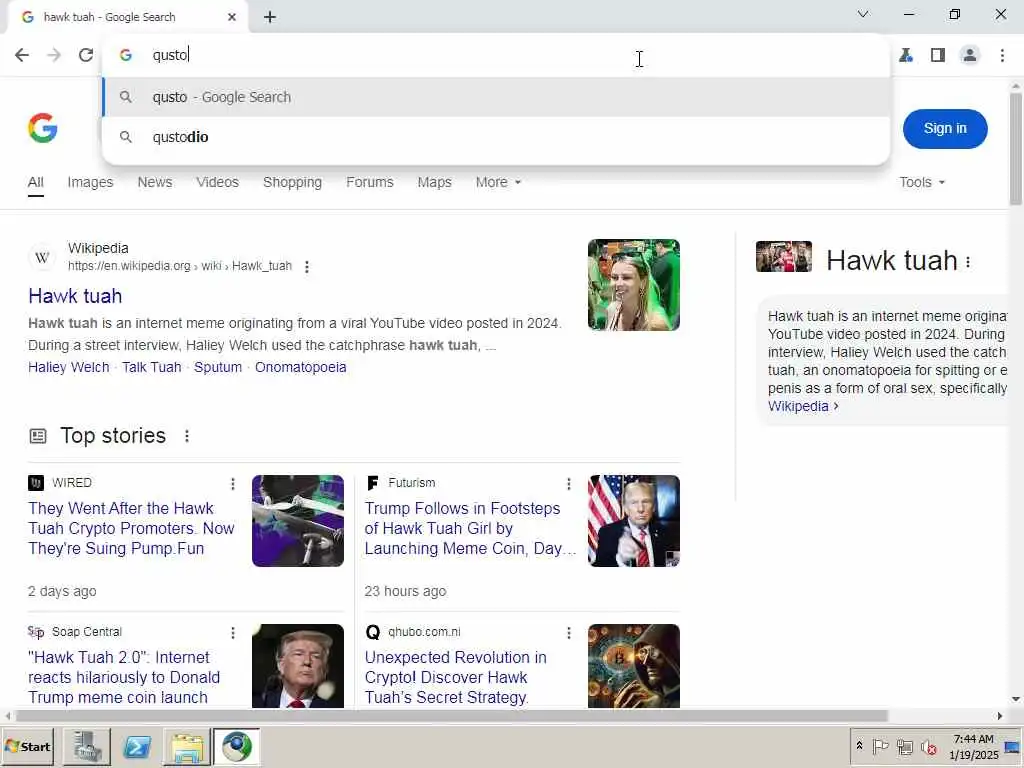Select the 'qustodio' search suggestion
This screenshot has width=1024, height=768.
tap(496, 137)
